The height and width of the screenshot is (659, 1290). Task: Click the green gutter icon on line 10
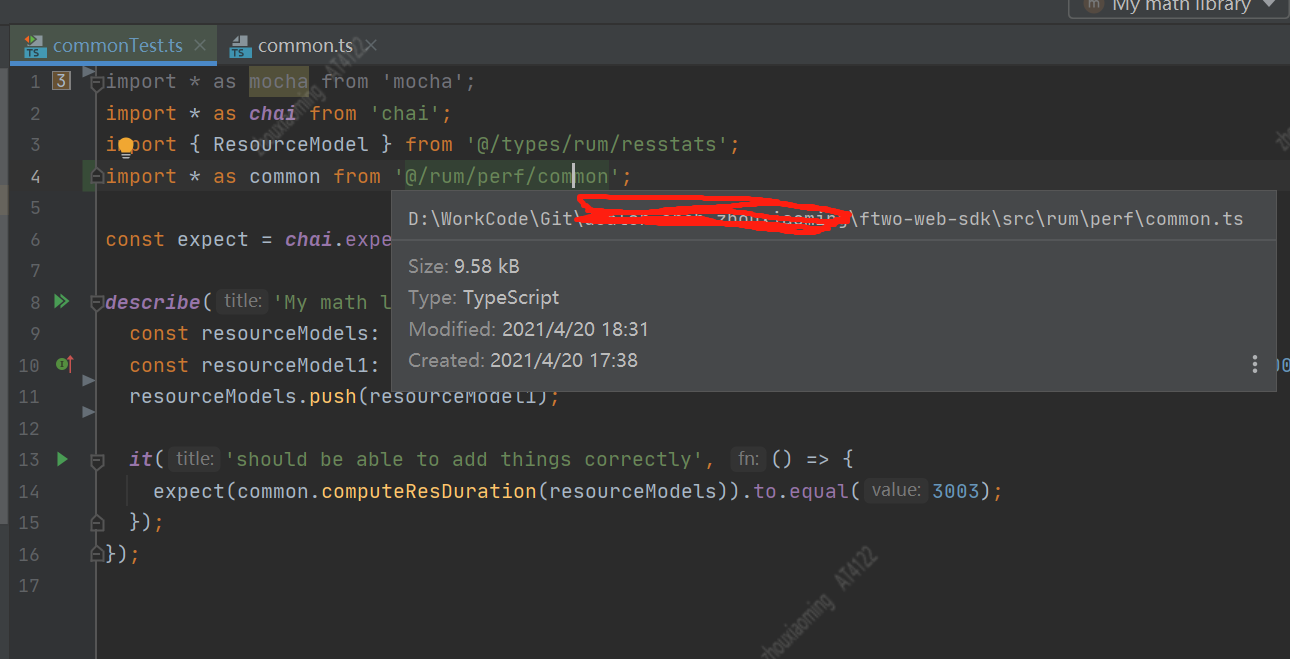coord(62,365)
